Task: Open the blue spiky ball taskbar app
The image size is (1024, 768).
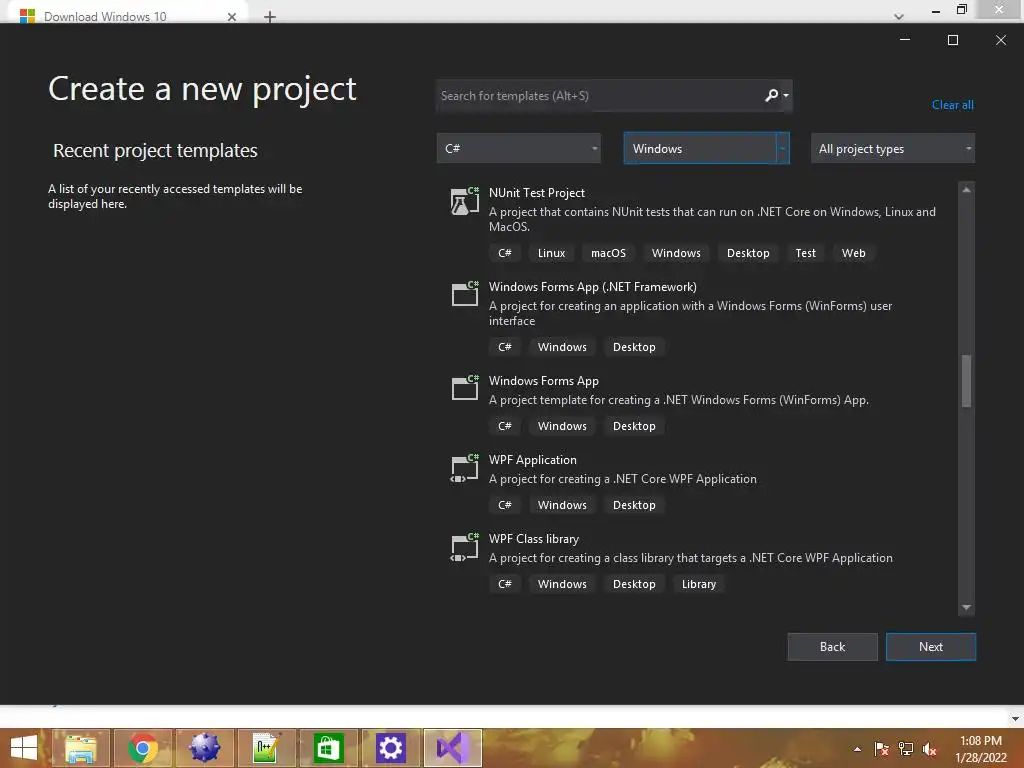Action: point(204,748)
